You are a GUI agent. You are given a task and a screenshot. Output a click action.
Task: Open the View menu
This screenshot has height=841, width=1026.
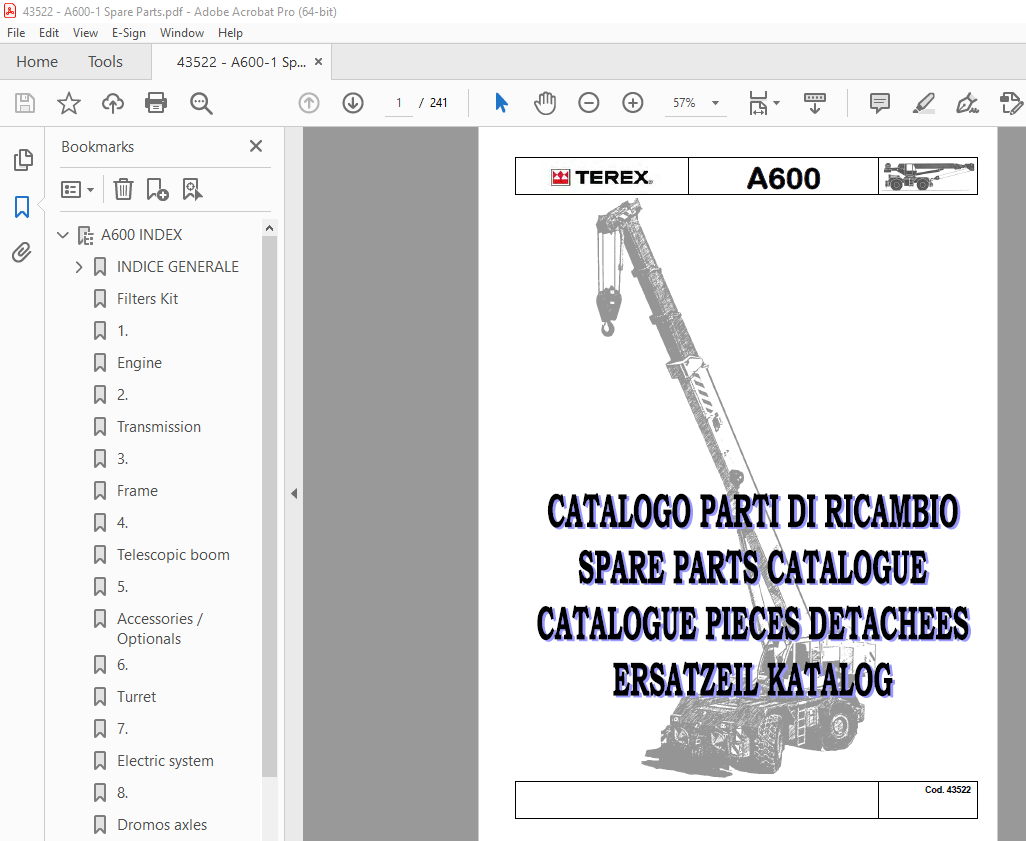coord(85,33)
